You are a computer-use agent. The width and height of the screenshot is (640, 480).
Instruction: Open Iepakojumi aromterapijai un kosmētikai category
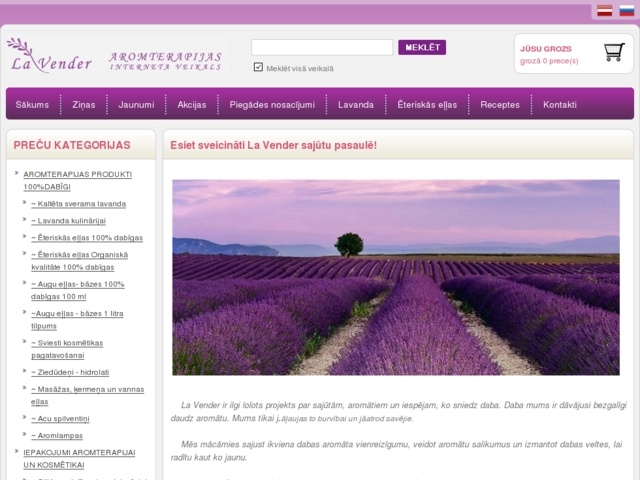click(79, 459)
